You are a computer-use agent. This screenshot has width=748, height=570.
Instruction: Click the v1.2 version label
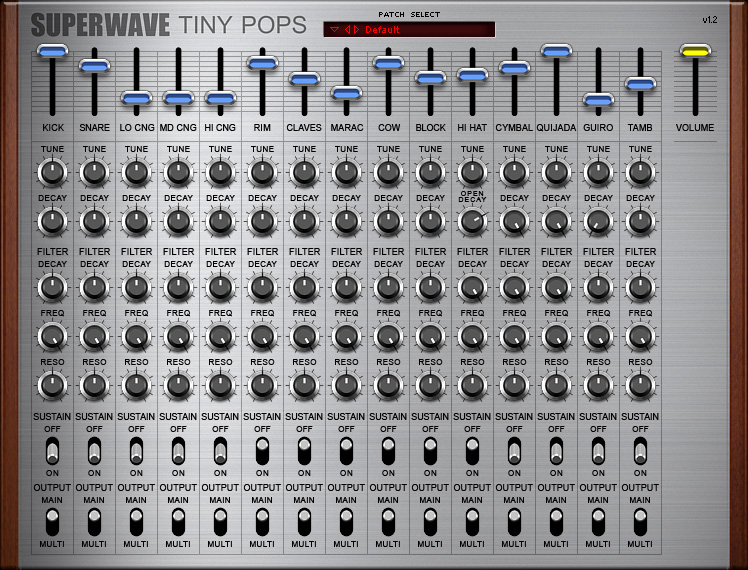(710, 20)
